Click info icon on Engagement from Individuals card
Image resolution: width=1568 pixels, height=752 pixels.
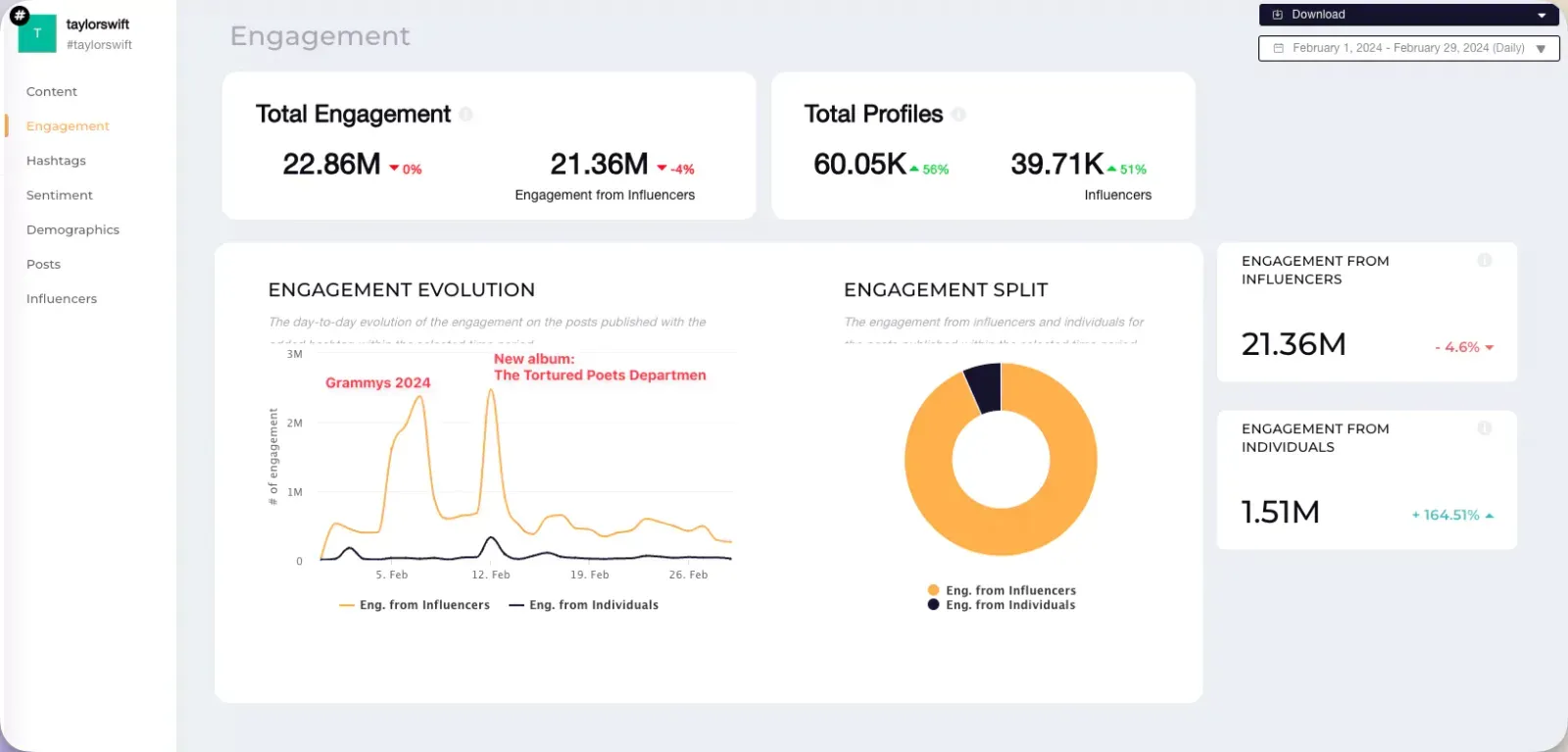1485,428
